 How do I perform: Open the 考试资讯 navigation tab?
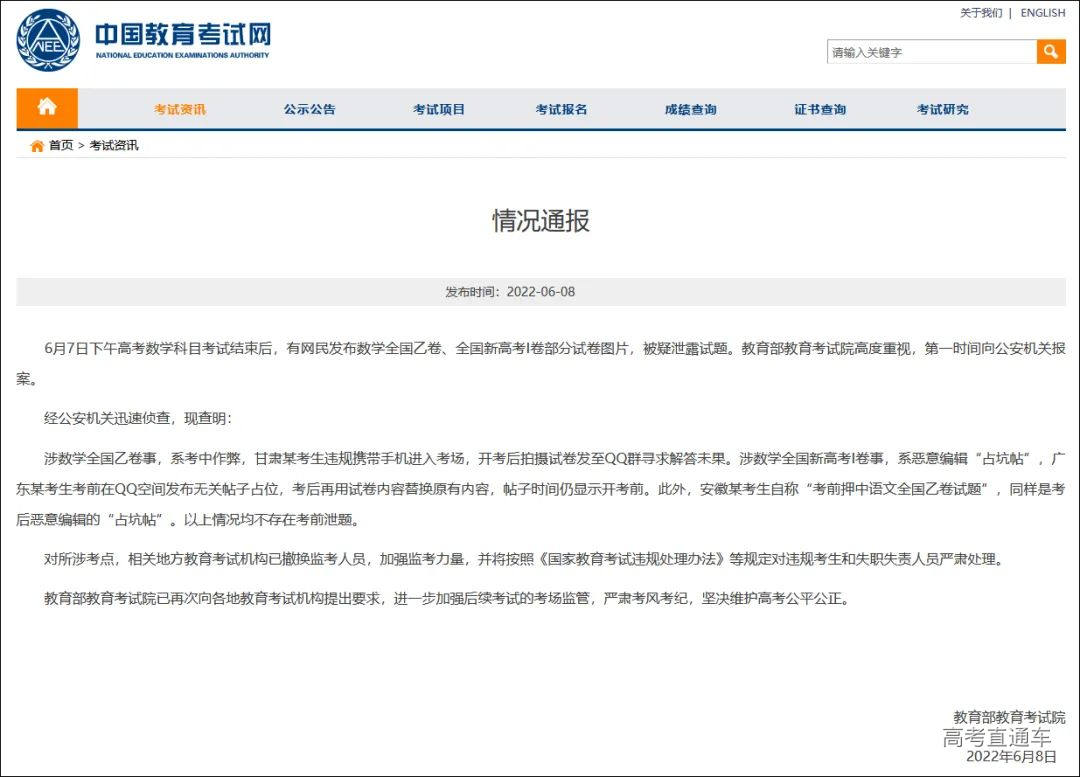pos(180,110)
